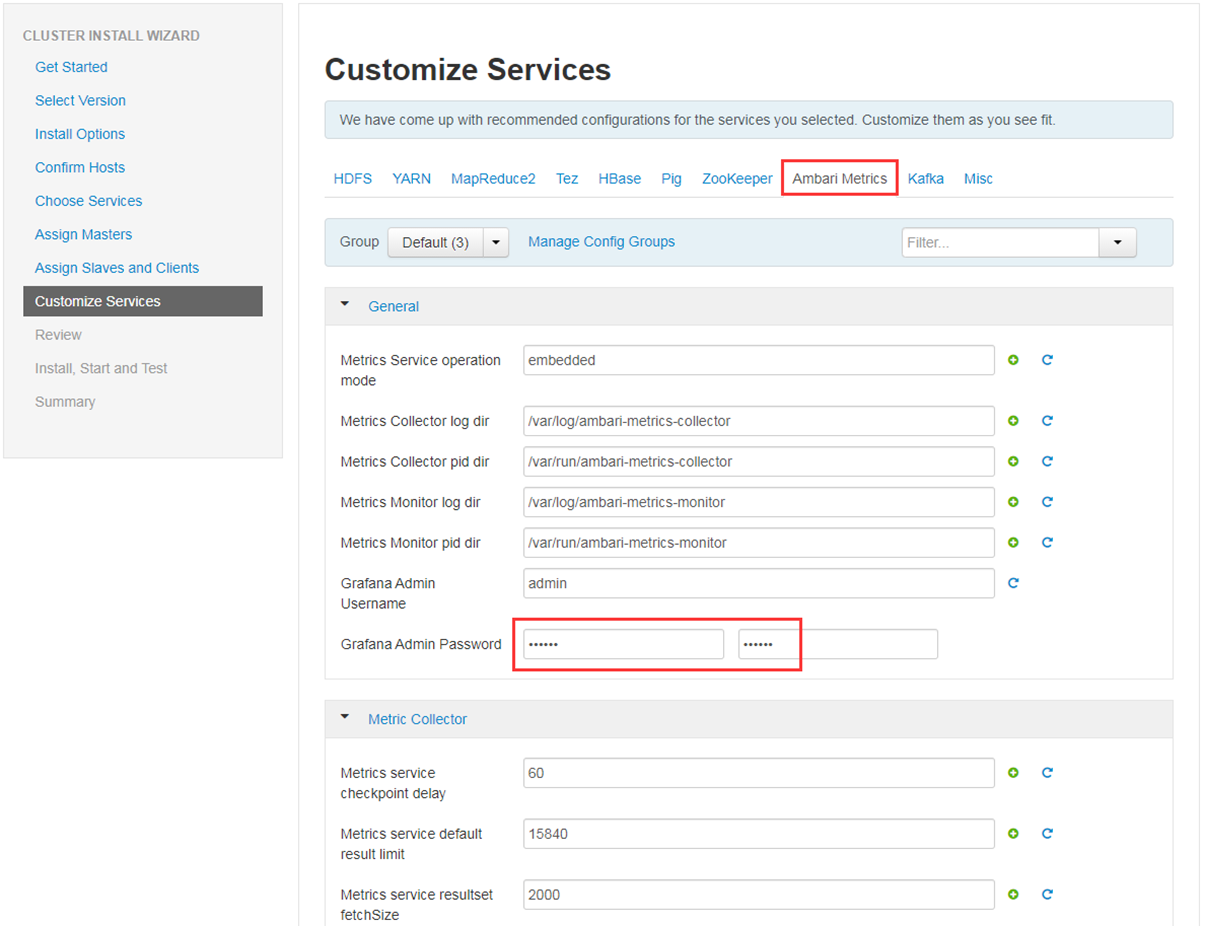Click undo icon for Metrics service checkpoint delay
The image size is (1205, 926).
point(1047,773)
